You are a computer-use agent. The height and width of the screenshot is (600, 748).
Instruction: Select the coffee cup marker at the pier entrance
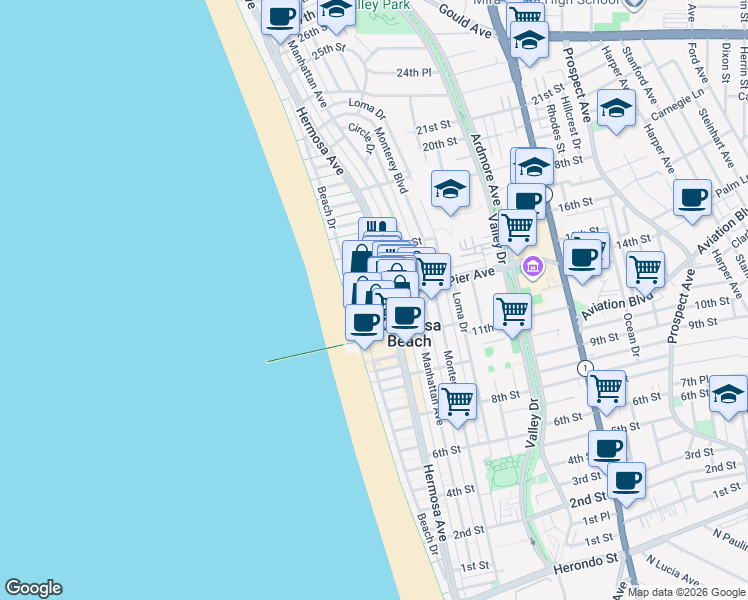pos(364,326)
